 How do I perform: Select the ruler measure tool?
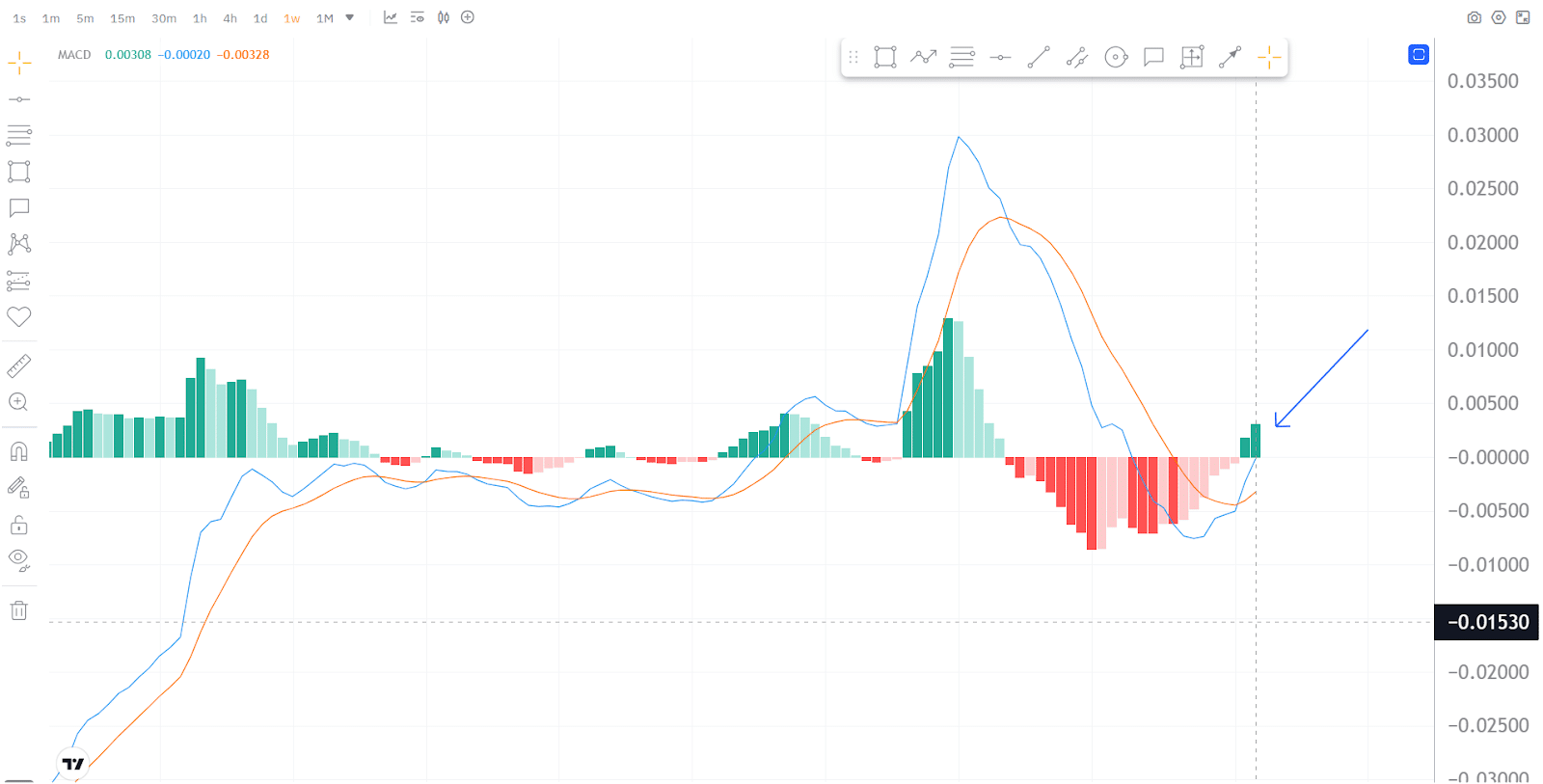coord(19,365)
